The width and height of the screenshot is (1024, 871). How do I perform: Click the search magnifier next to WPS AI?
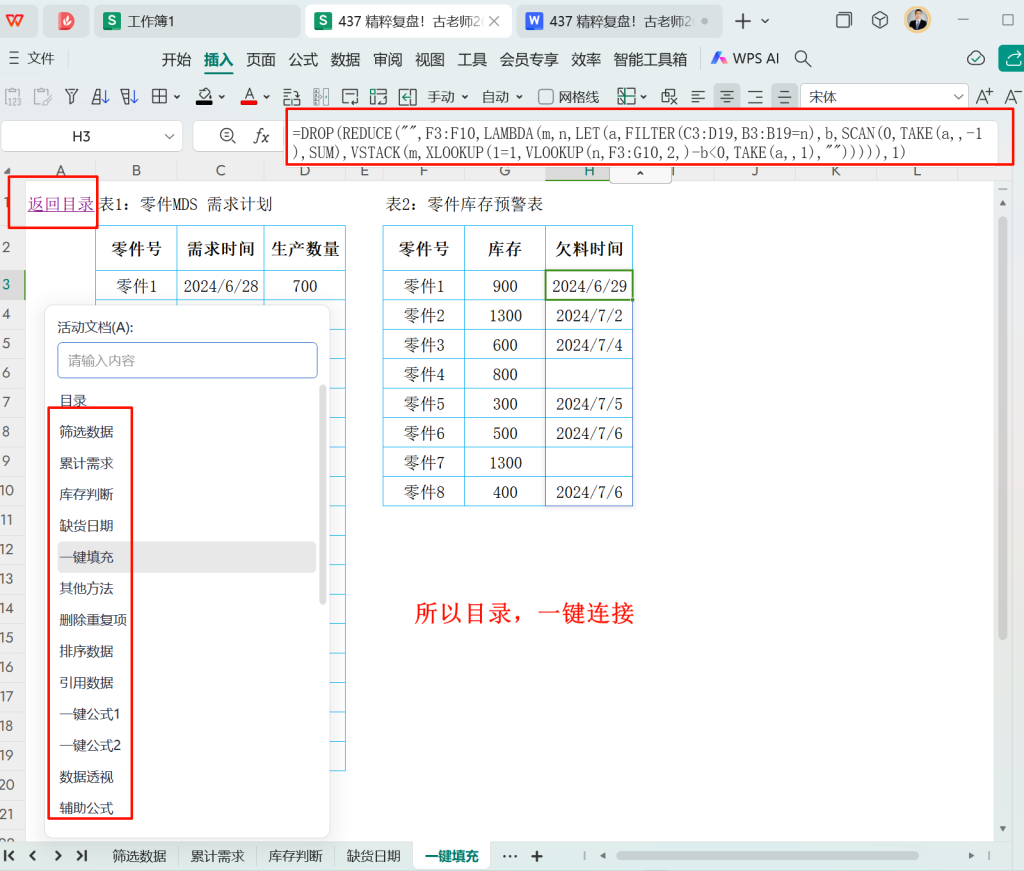803,59
